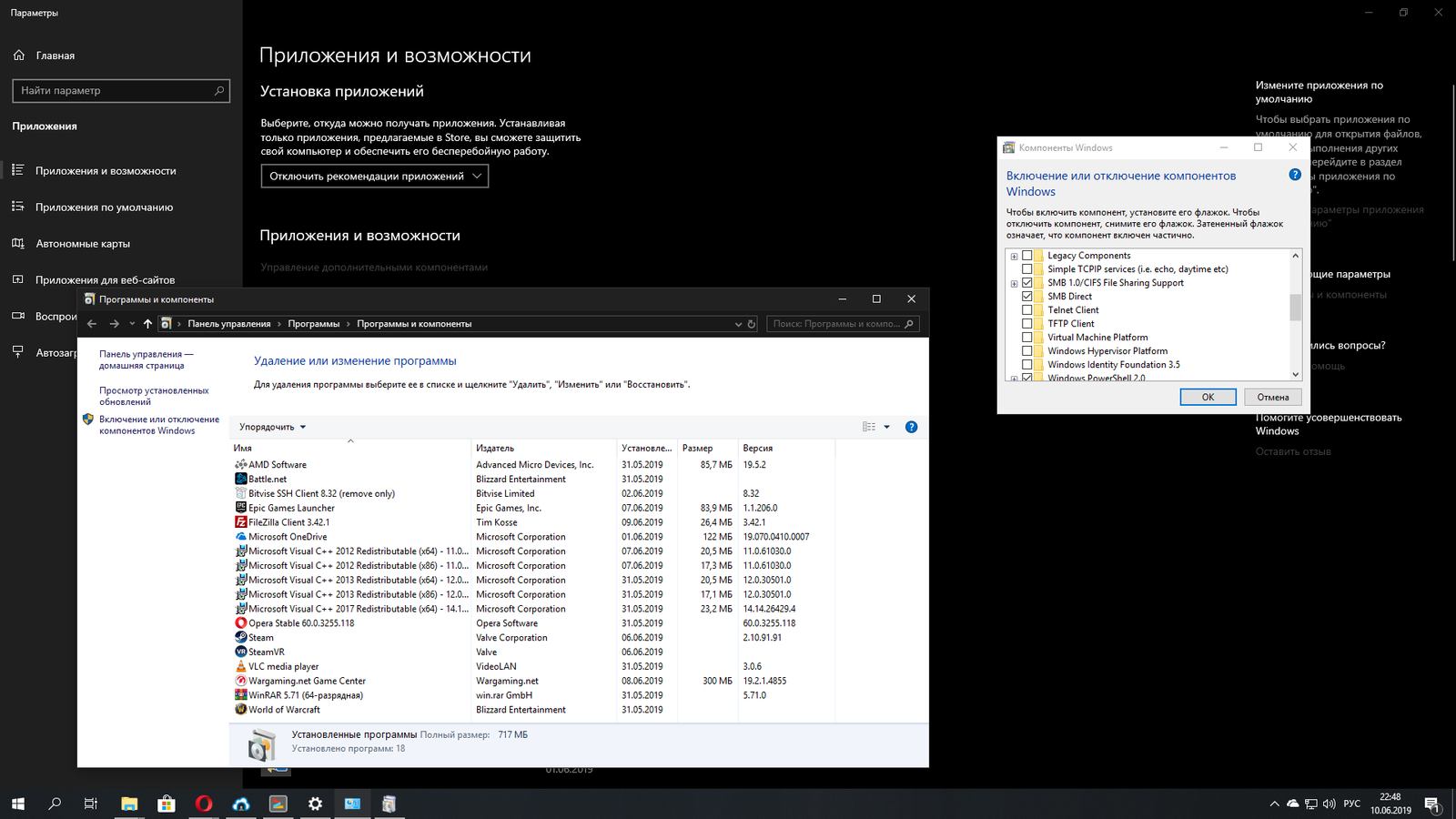1456x819 pixels.
Task: Open Просмотр установленных обновлений link
Action: [154, 396]
